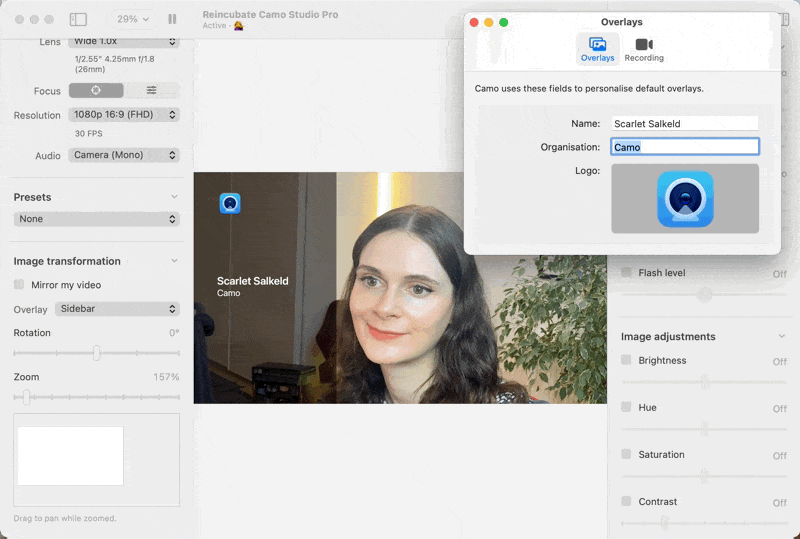Select the manual focus sliders button
The width and height of the screenshot is (800, 539).
[152, 90]
